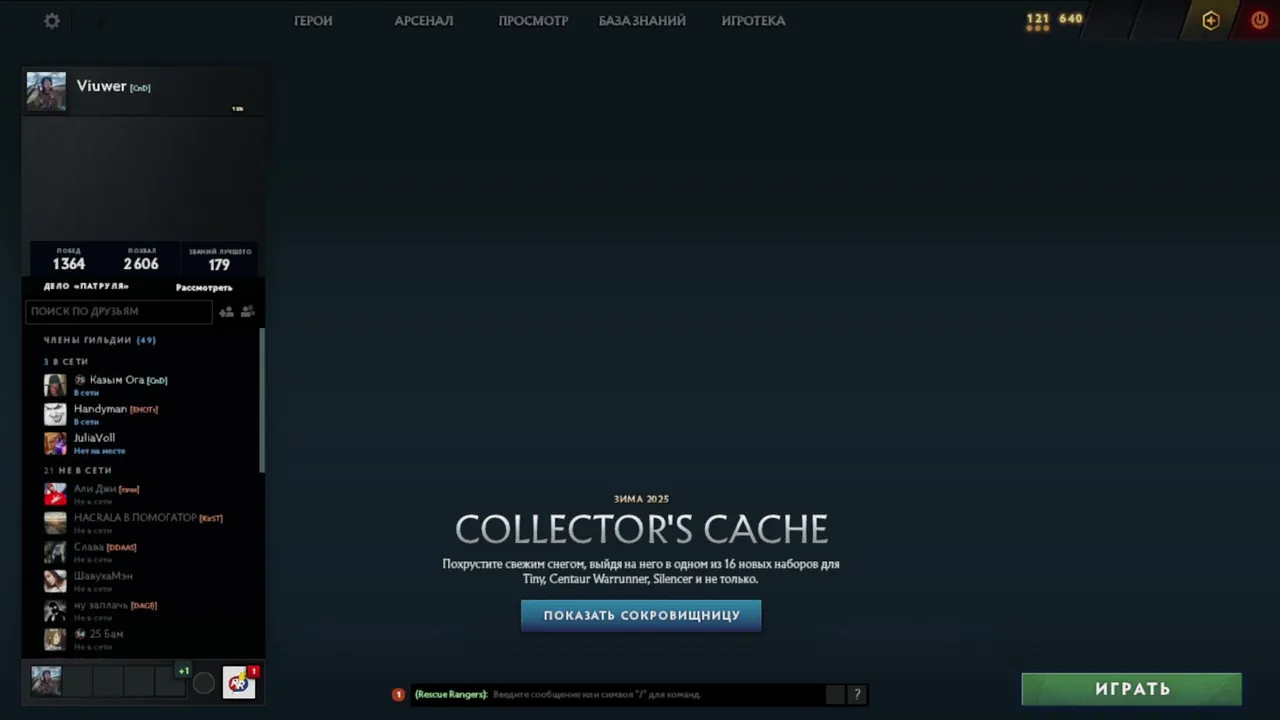The height and width of the screenshot is (720, 1280).
Task: Click the friends list scrollbar
Action: (262, 400)
